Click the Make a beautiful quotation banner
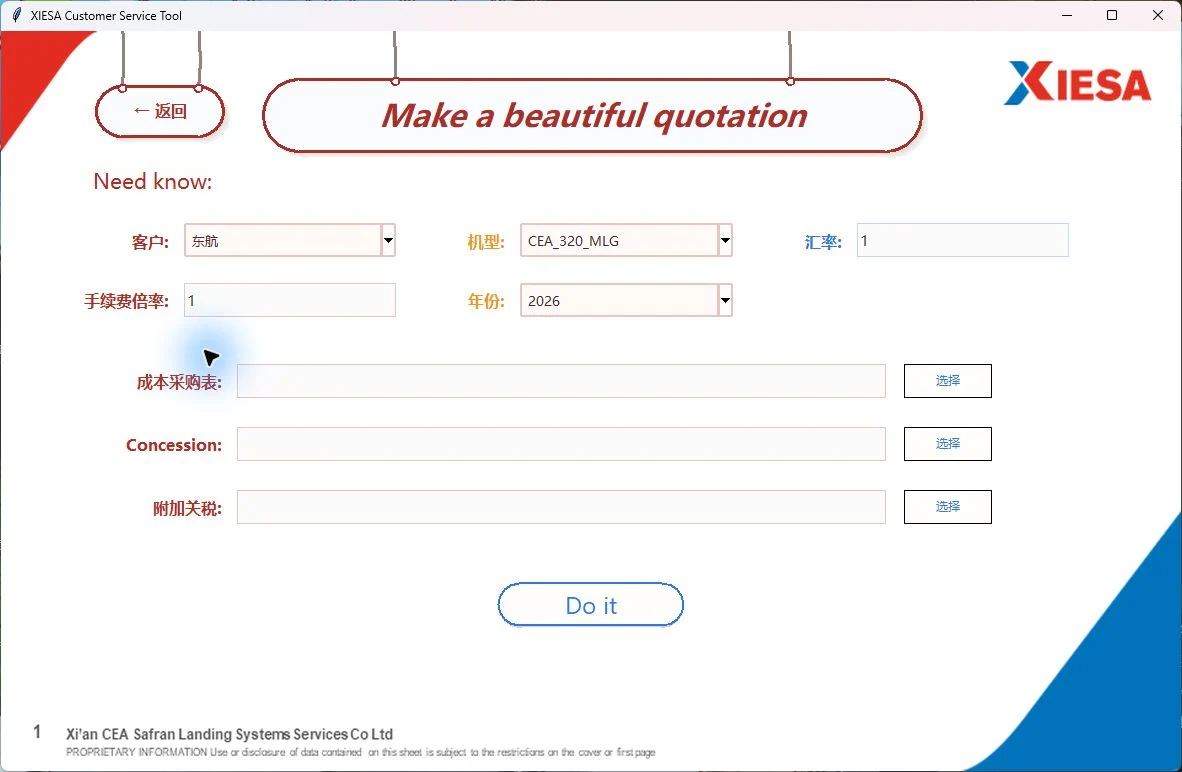This screenshot has width=1182, height=772. pyautogui.click(x=593, y=115)
